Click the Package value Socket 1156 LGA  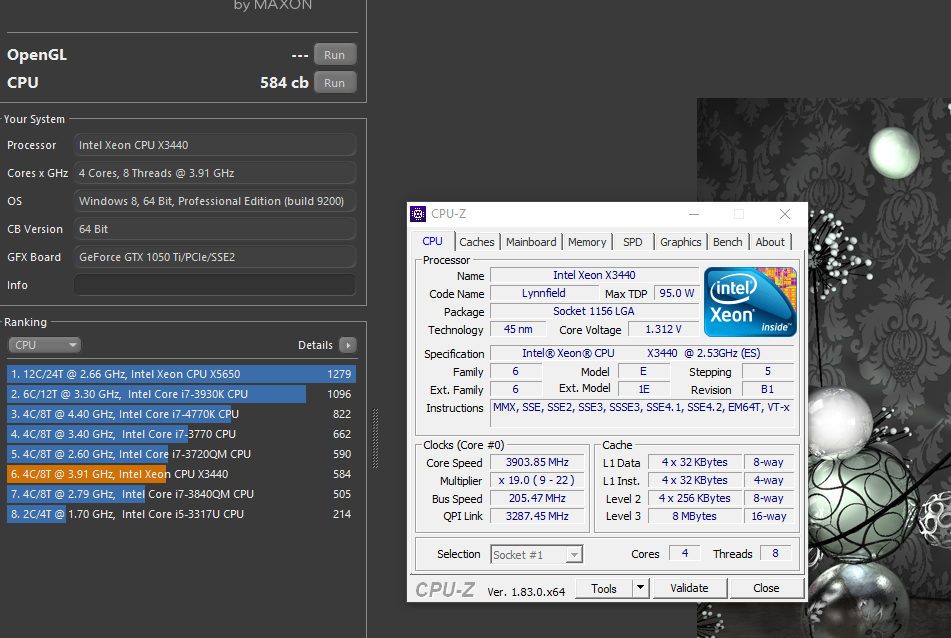594,312
